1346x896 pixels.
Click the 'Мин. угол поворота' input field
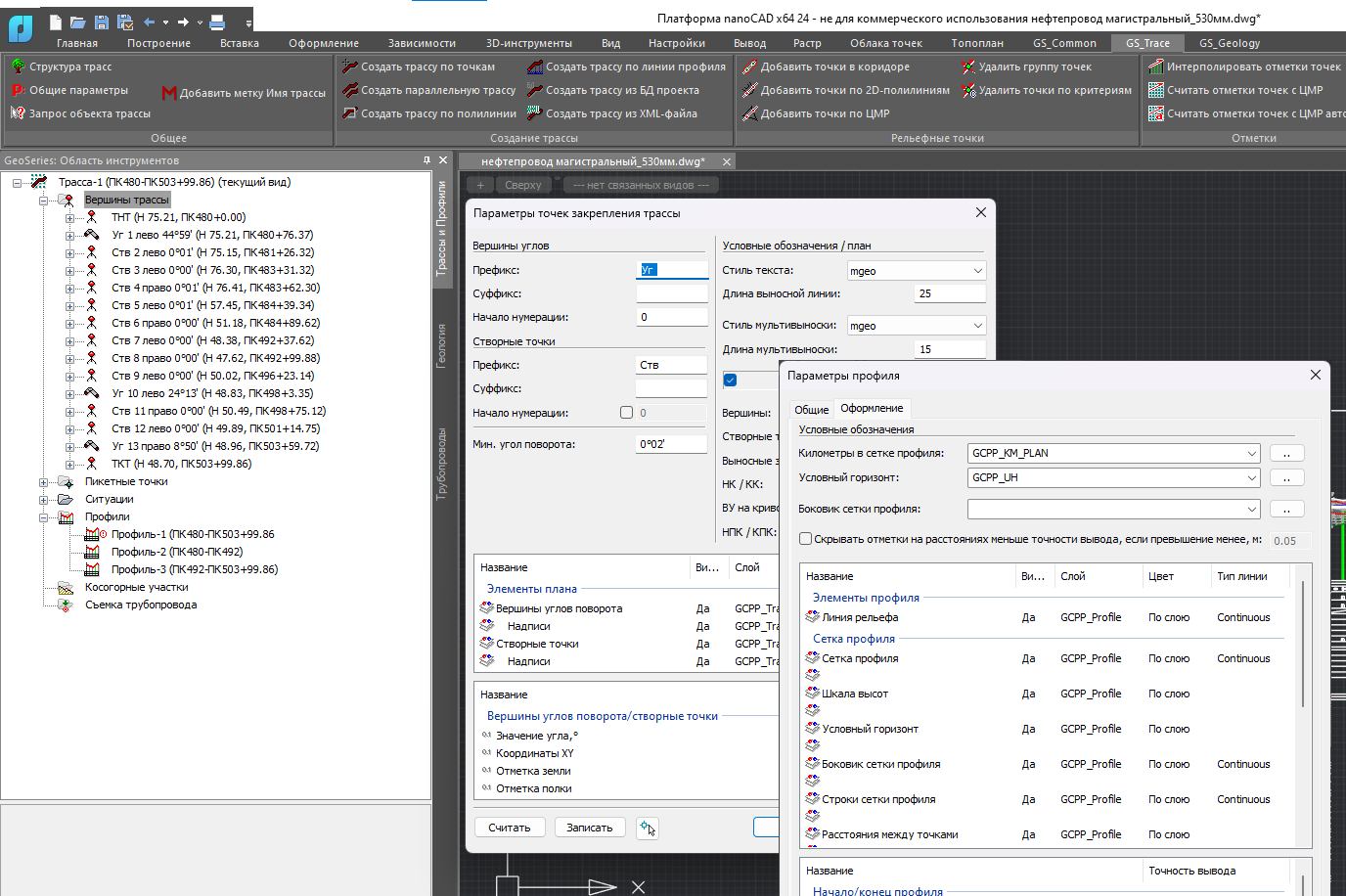[x=671, y=444]
